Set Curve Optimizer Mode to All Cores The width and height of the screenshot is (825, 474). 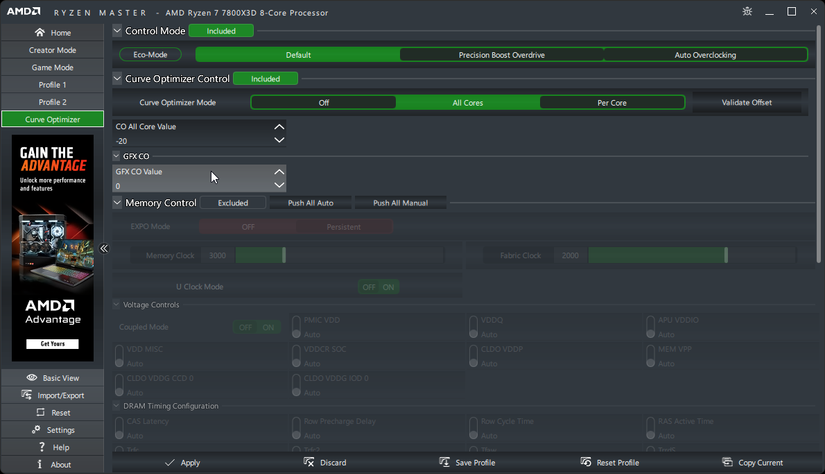[x=468, y=103]
